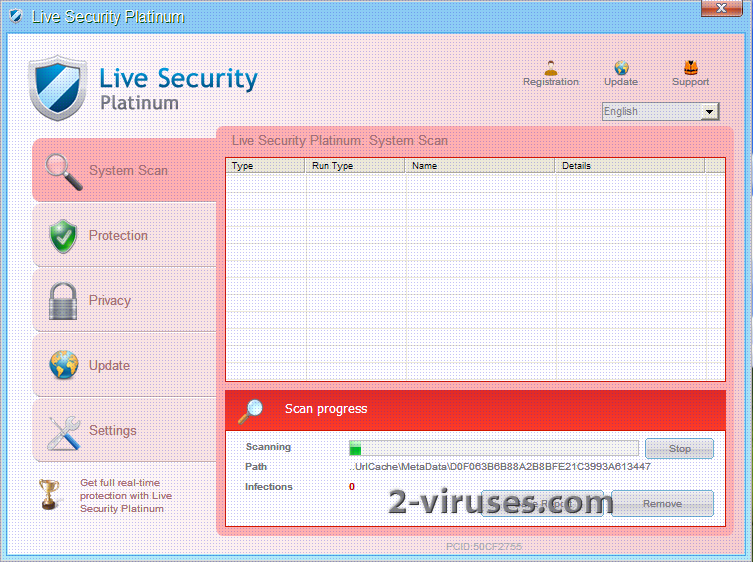Click the globe icon in Update sidebar tab
Viewport: 753px width, 562px height.
point(63,365)
